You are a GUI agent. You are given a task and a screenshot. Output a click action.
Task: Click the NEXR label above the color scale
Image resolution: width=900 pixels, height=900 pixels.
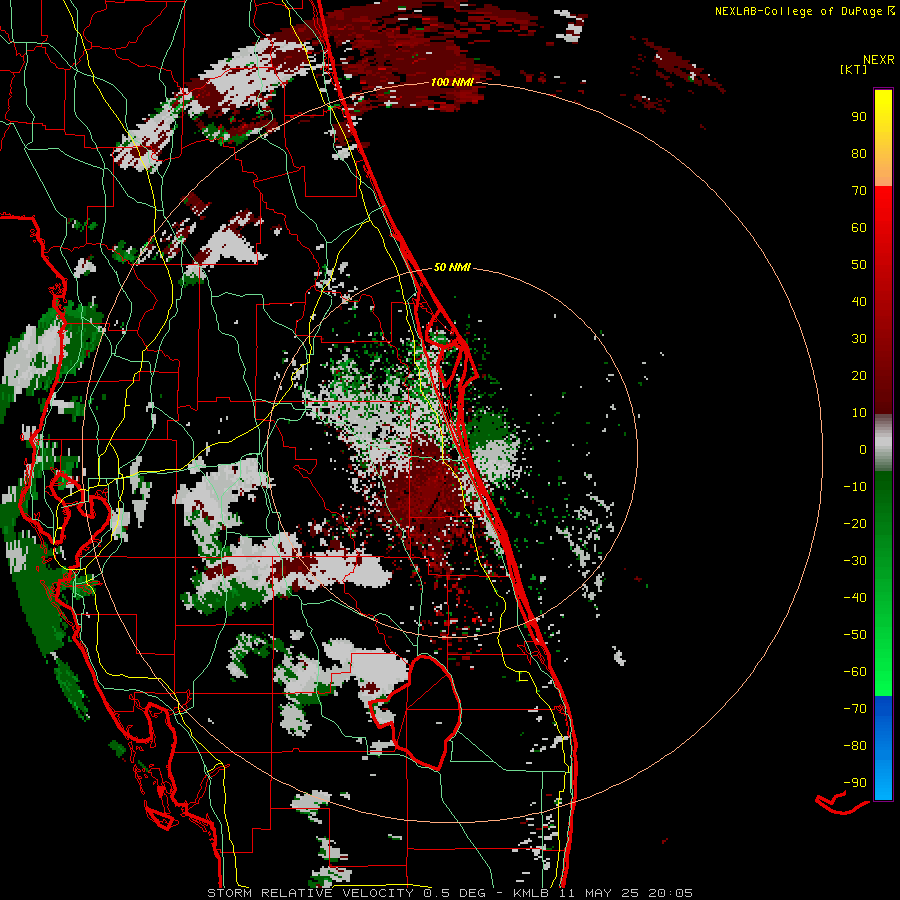point(879,60)
